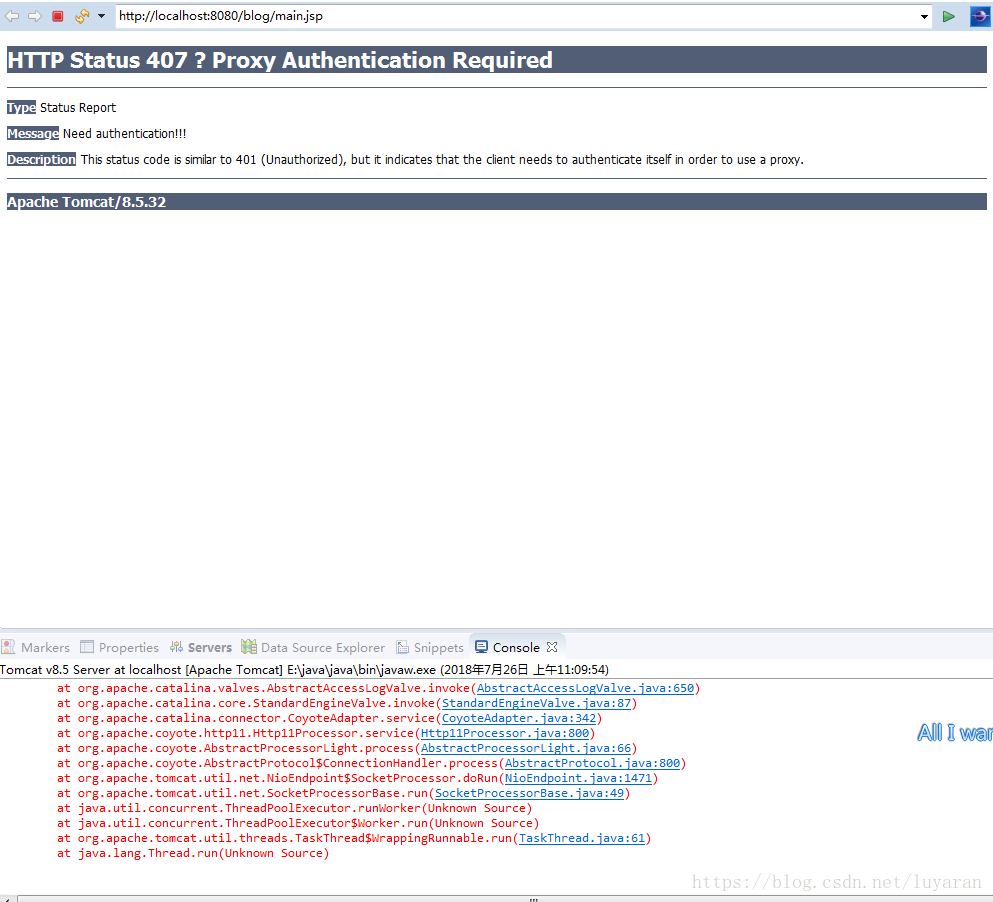This screenshot has width=993, height=902.
Task: Open AbstractProtocol.java:800 link
Action: [592, 763]
